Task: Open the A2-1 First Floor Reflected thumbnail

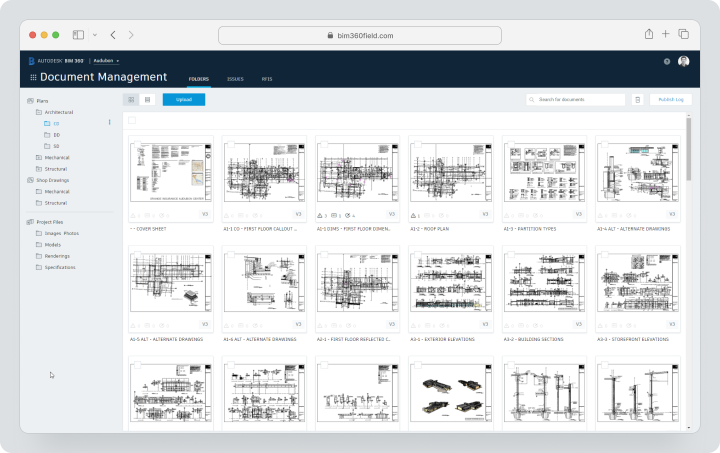Action: coord(357,283)
